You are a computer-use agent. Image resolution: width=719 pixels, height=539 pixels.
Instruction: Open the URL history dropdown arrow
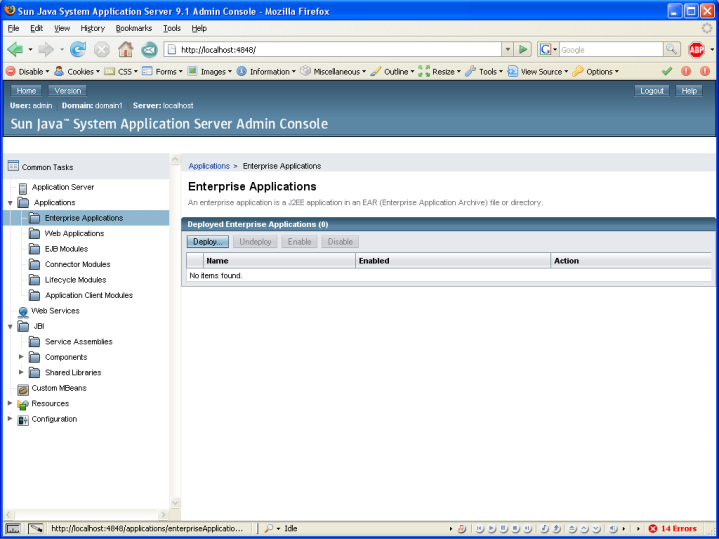(x=507, y=49)
